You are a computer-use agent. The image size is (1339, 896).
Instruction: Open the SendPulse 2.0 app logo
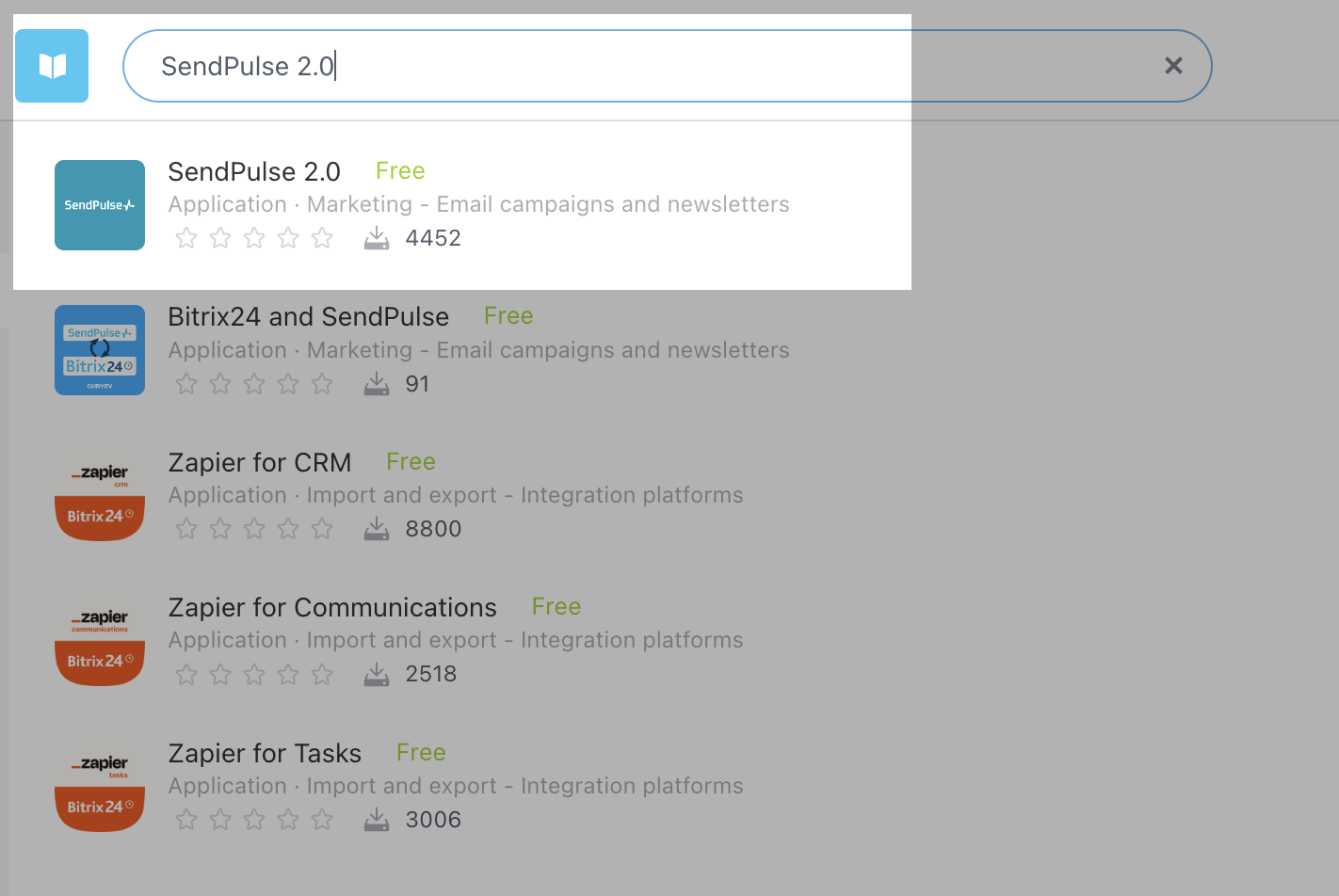100,205
